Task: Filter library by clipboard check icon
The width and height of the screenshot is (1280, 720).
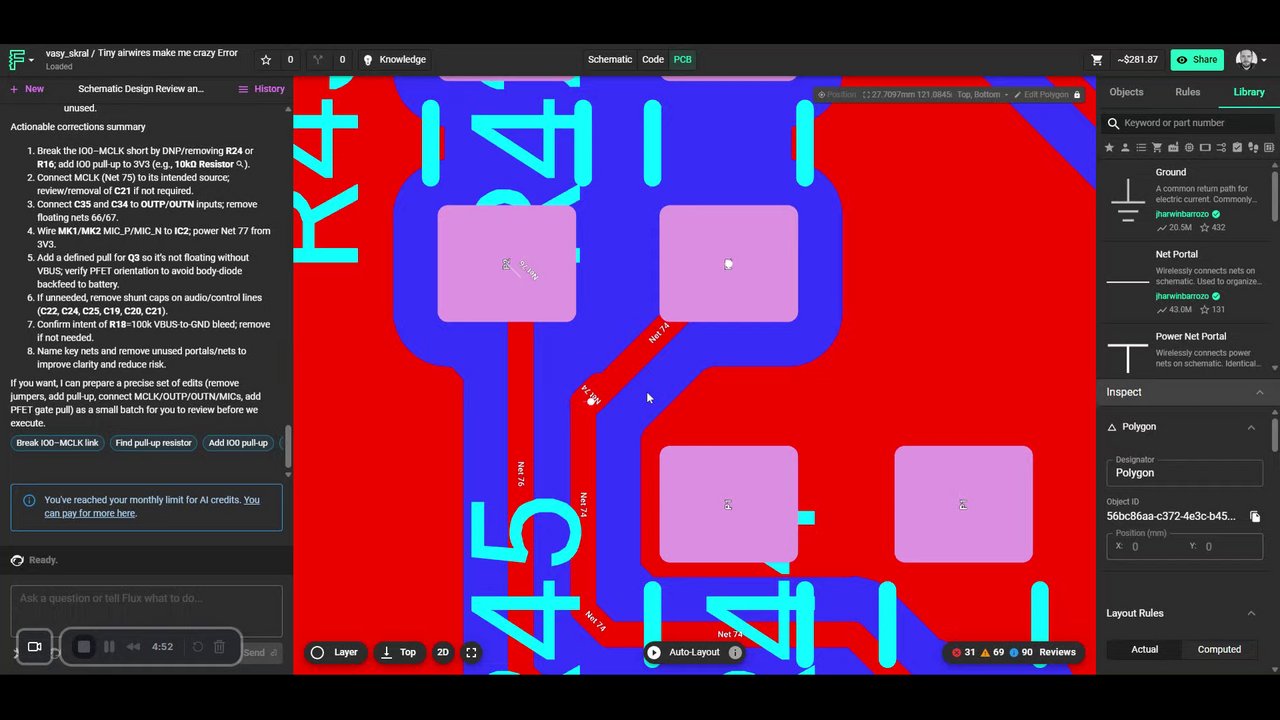Action: click(1237, 148)
